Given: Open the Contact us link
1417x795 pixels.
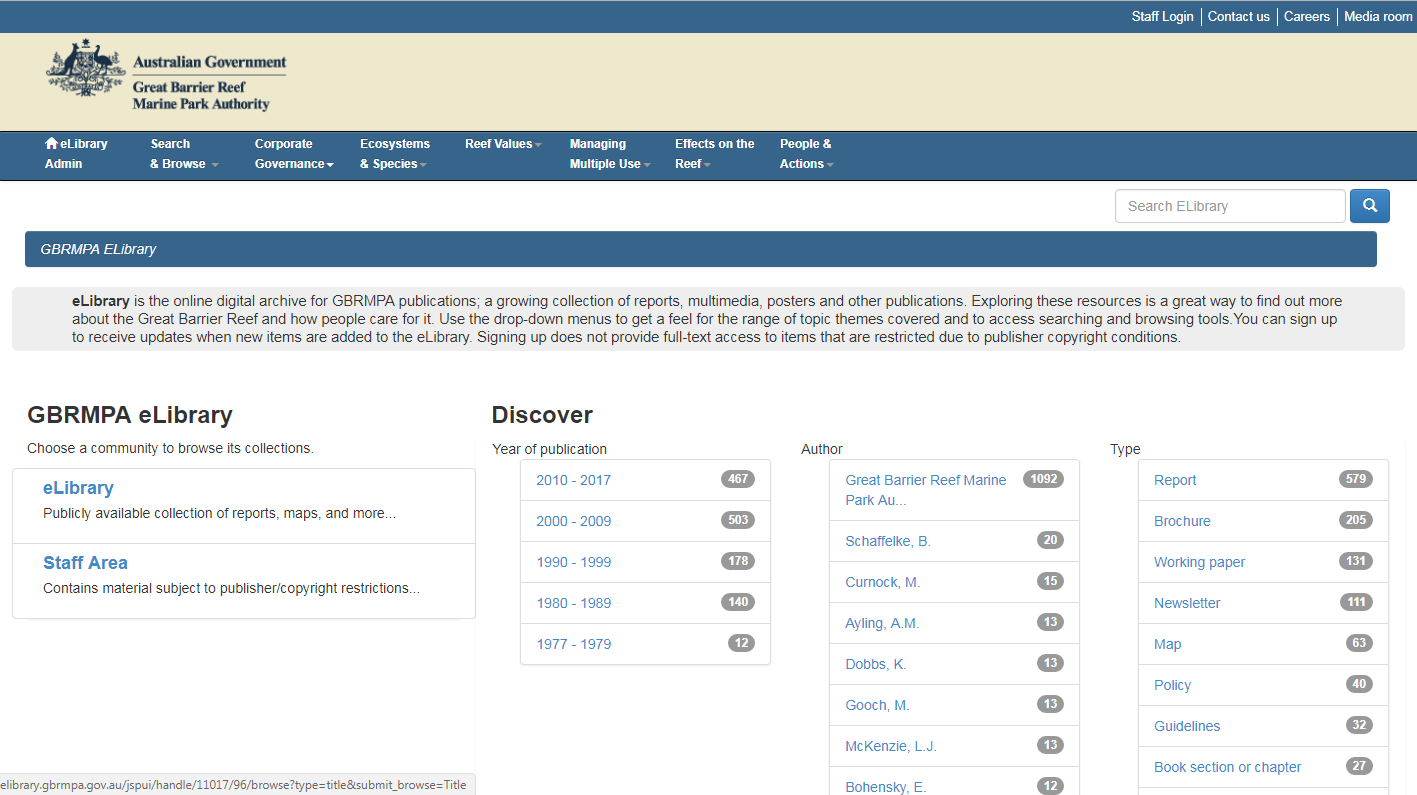Looking at the screenshot, I should point(1238,16).
